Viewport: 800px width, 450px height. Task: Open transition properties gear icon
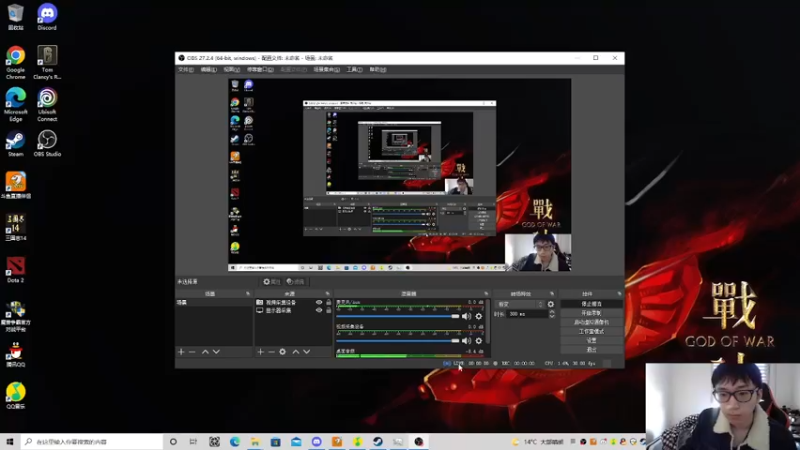[551, 304]
